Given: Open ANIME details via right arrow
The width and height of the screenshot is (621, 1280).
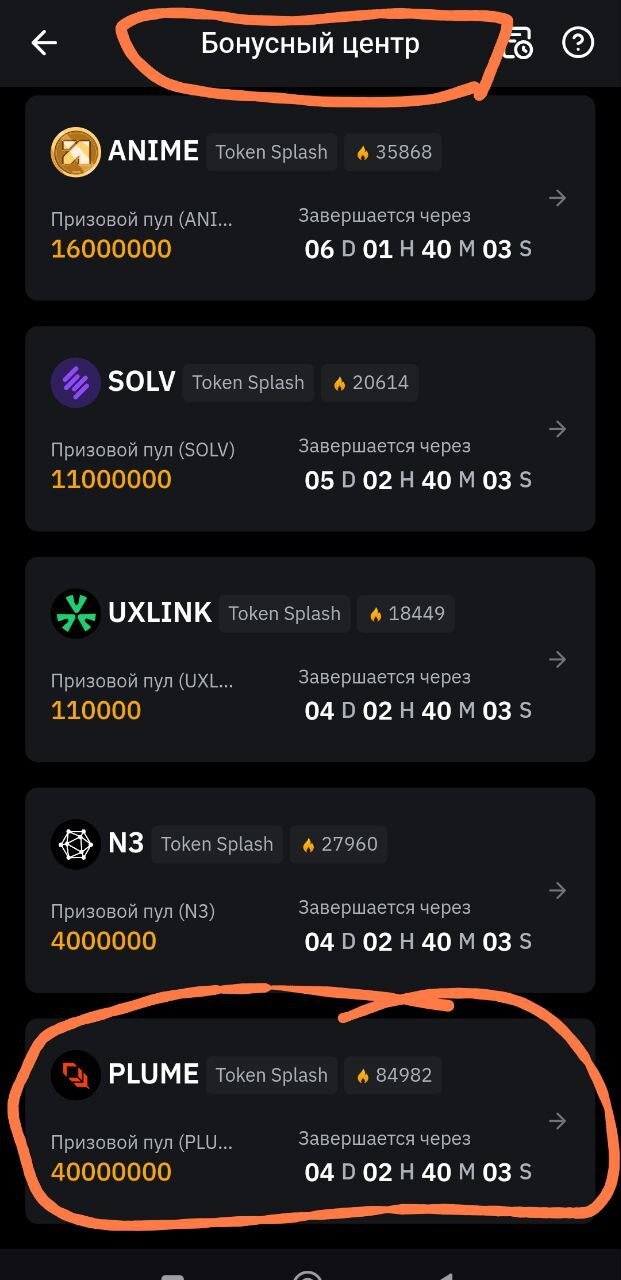Looking at the screenshot, I should [x=558, y=198].
